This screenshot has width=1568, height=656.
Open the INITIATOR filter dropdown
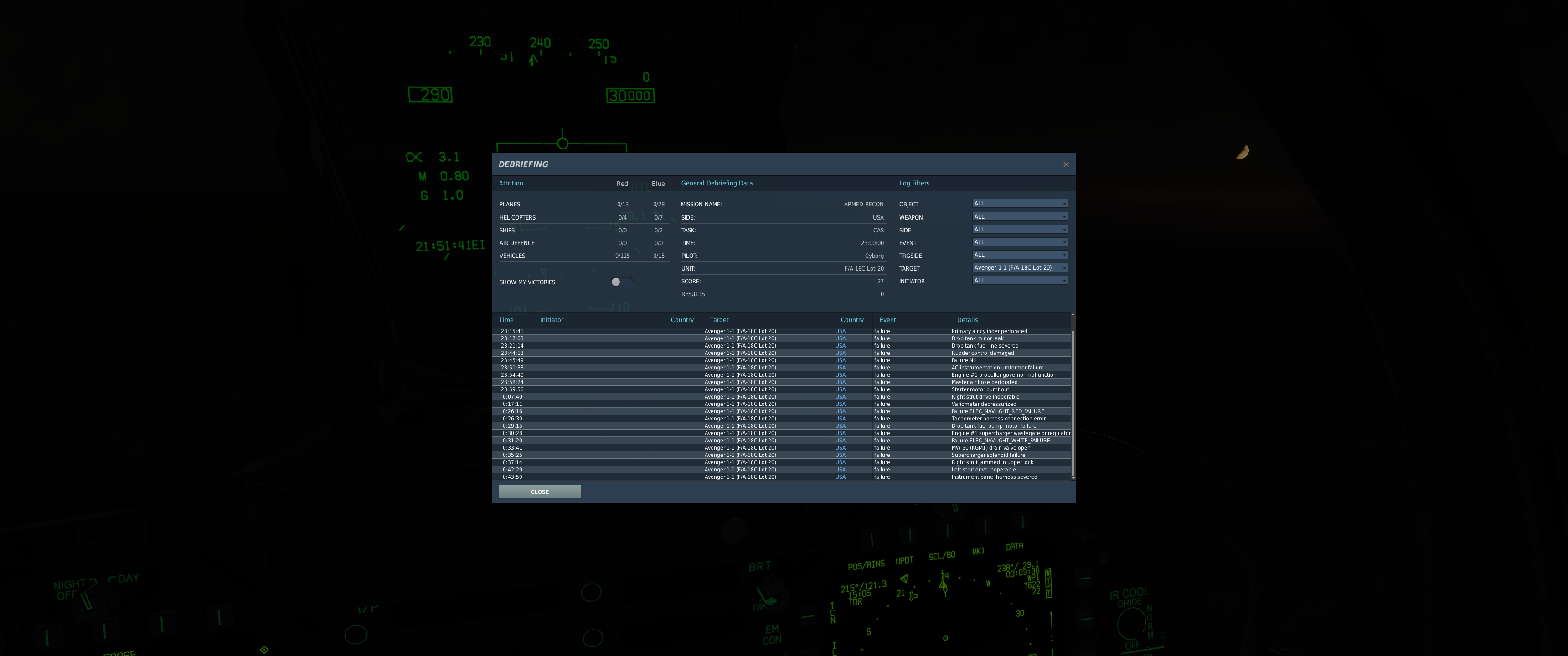coord(1020,281)
